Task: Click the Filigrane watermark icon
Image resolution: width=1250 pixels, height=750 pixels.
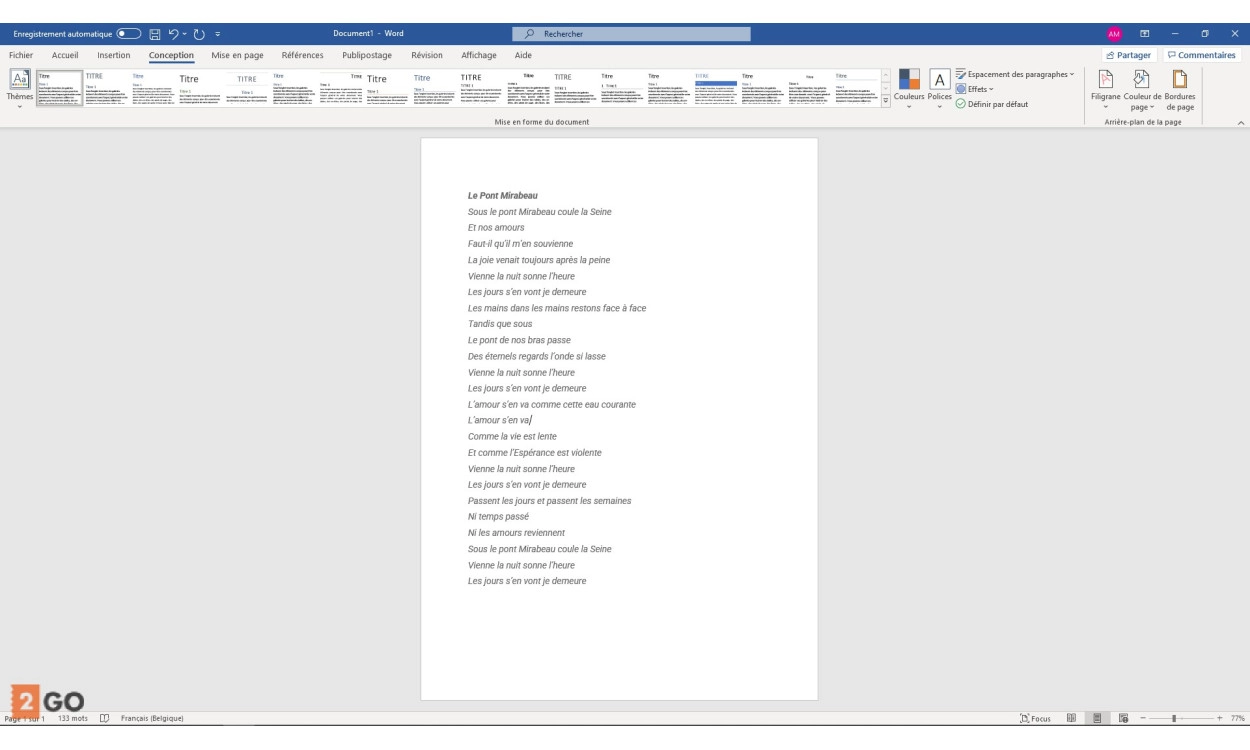Action: (x=1105, y=82)
